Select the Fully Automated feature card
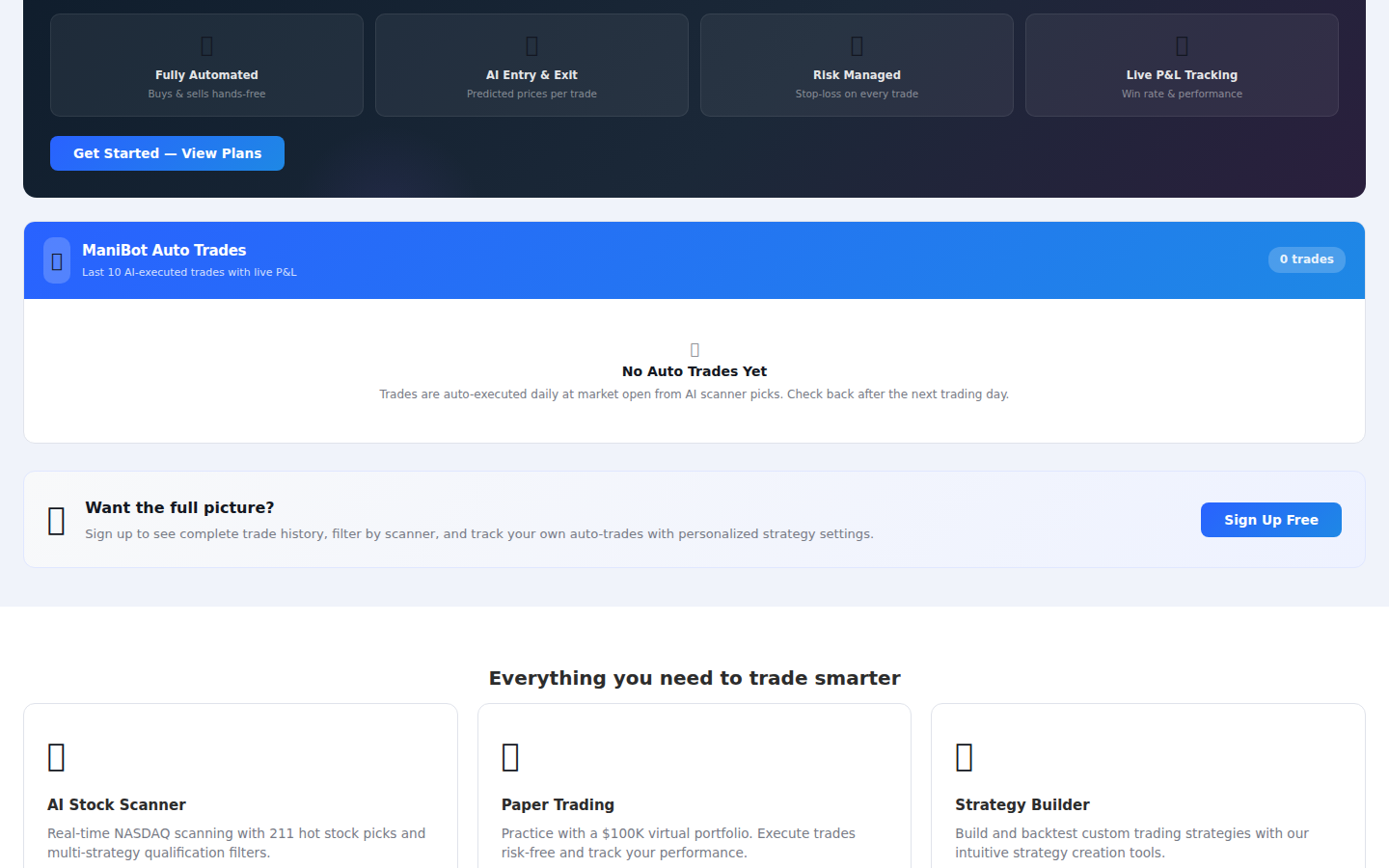Viewport: 1389px width, 868px height. [x=206, y=65]
